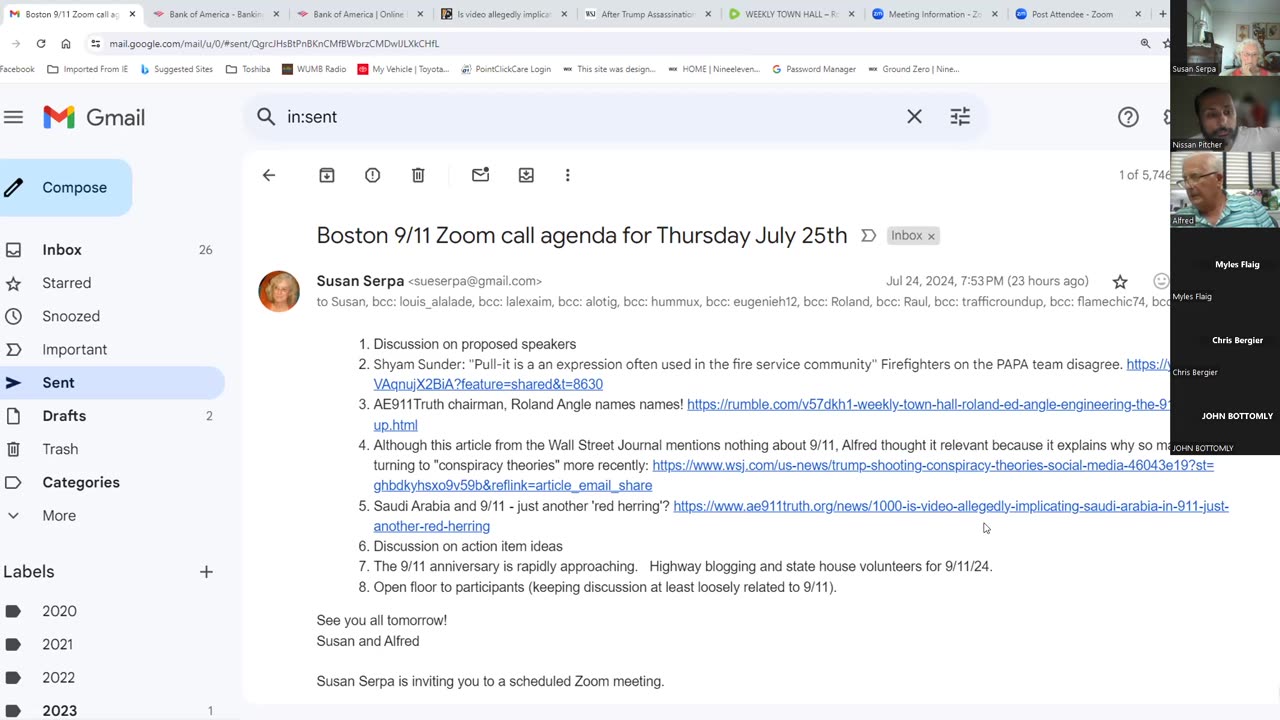Open the WUMB Radio bookmark
The width and height of the screenshot is (1280, 720).
pos(314,69)
